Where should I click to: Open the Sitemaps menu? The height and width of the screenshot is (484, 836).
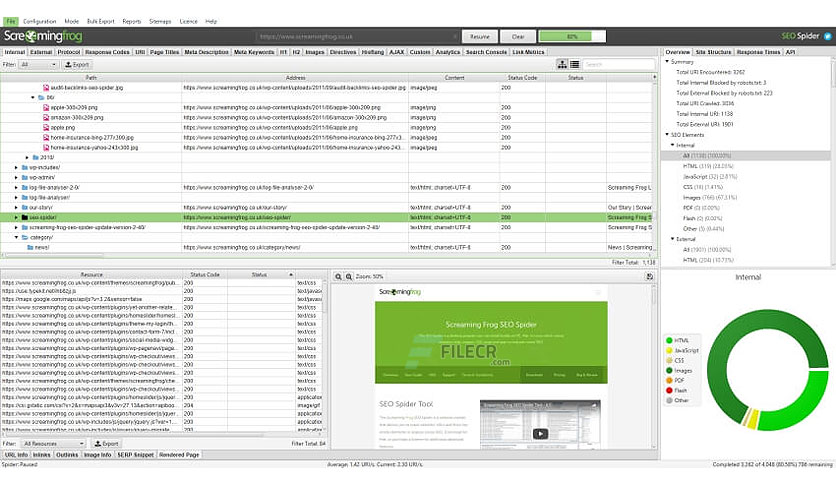[x=160, y=21]
